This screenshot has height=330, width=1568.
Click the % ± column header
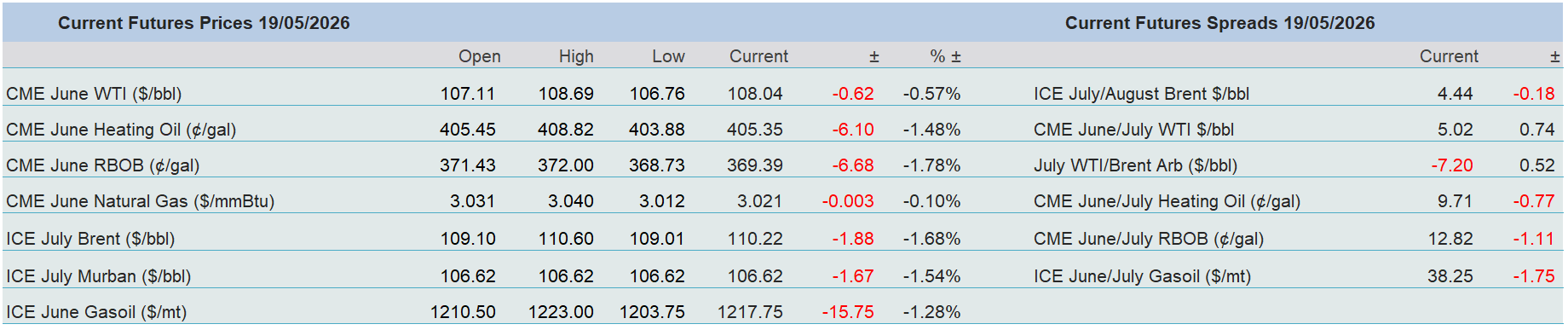tap(945, 56)
